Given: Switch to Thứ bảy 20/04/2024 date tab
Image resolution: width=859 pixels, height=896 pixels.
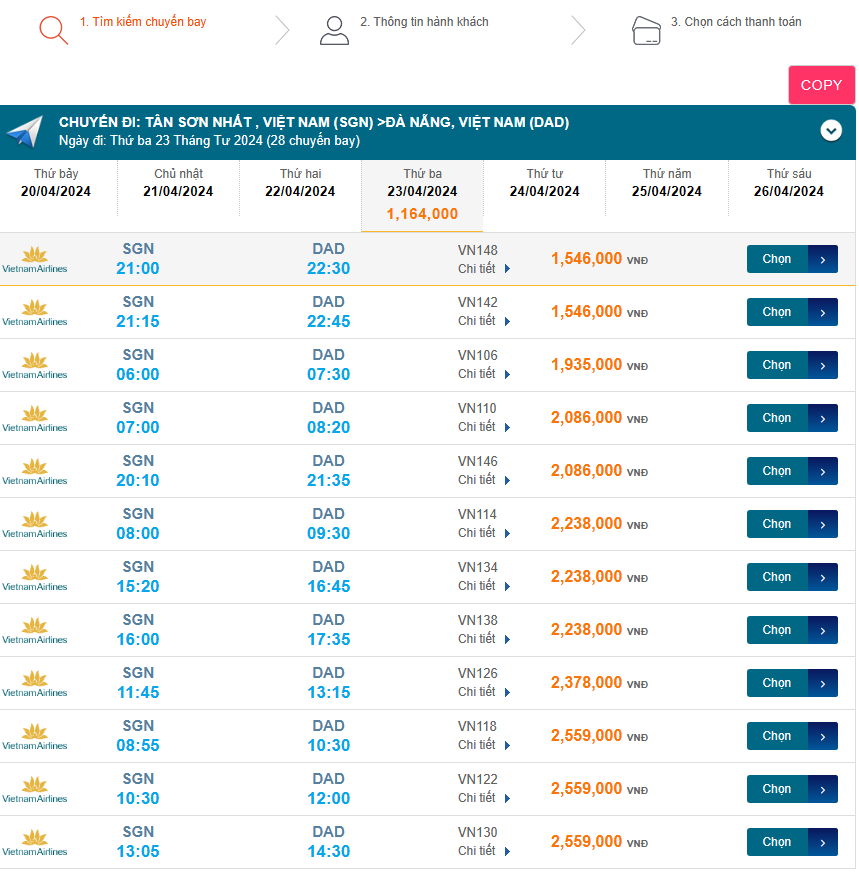Looking at the screenshot, I should (56, 183).
